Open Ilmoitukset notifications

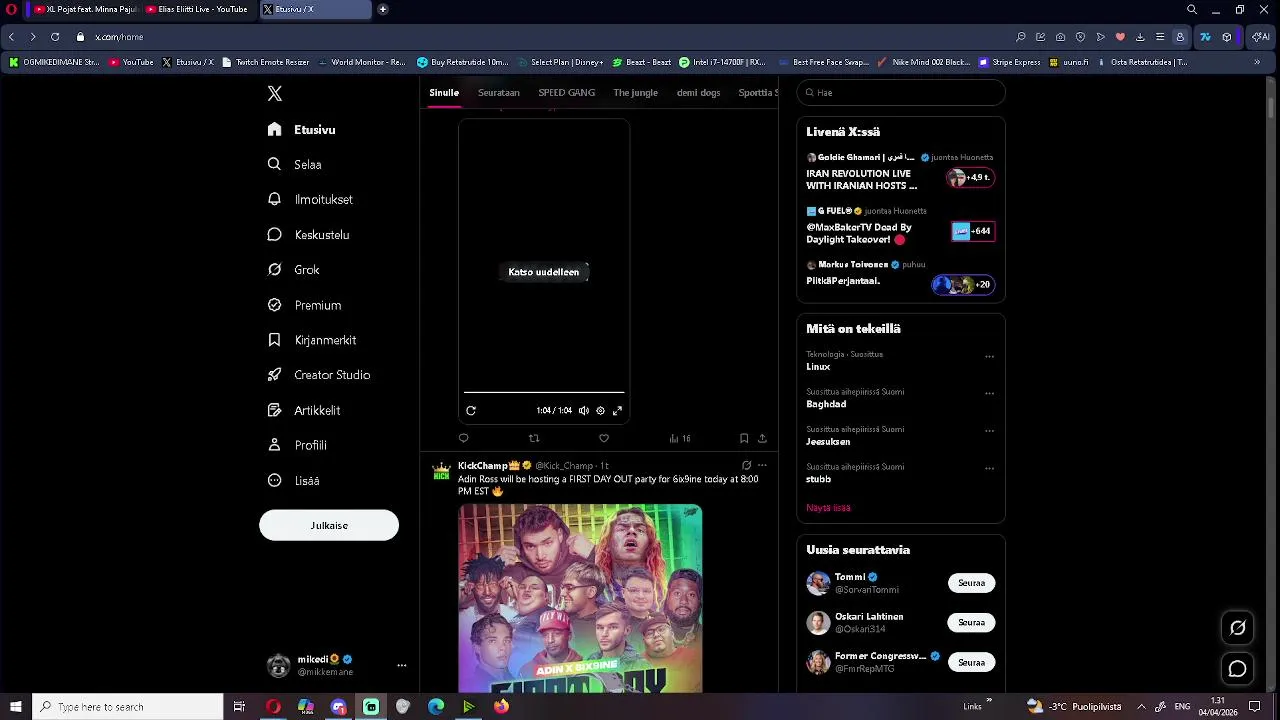(x=310, y=200)
